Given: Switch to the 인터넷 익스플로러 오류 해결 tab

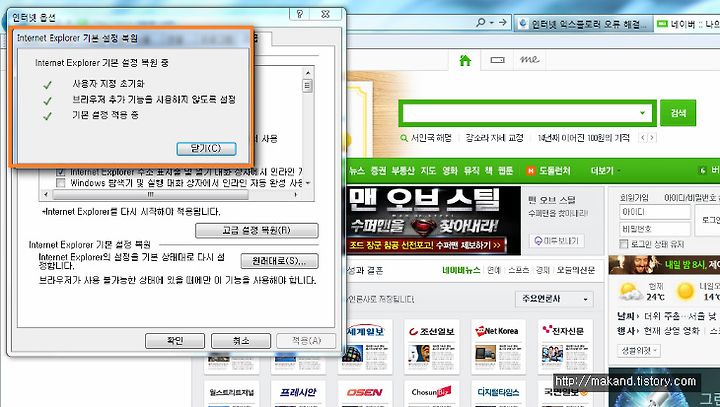Looking at the screenshot, I should click(583, 24).
